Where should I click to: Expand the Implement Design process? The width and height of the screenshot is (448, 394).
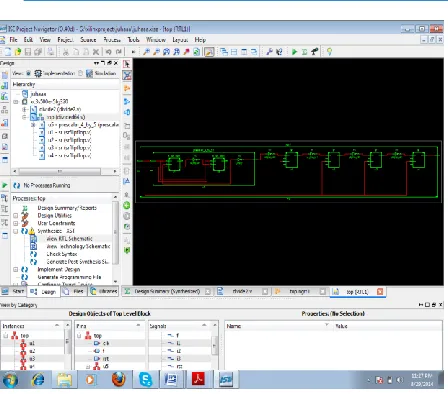16,269
